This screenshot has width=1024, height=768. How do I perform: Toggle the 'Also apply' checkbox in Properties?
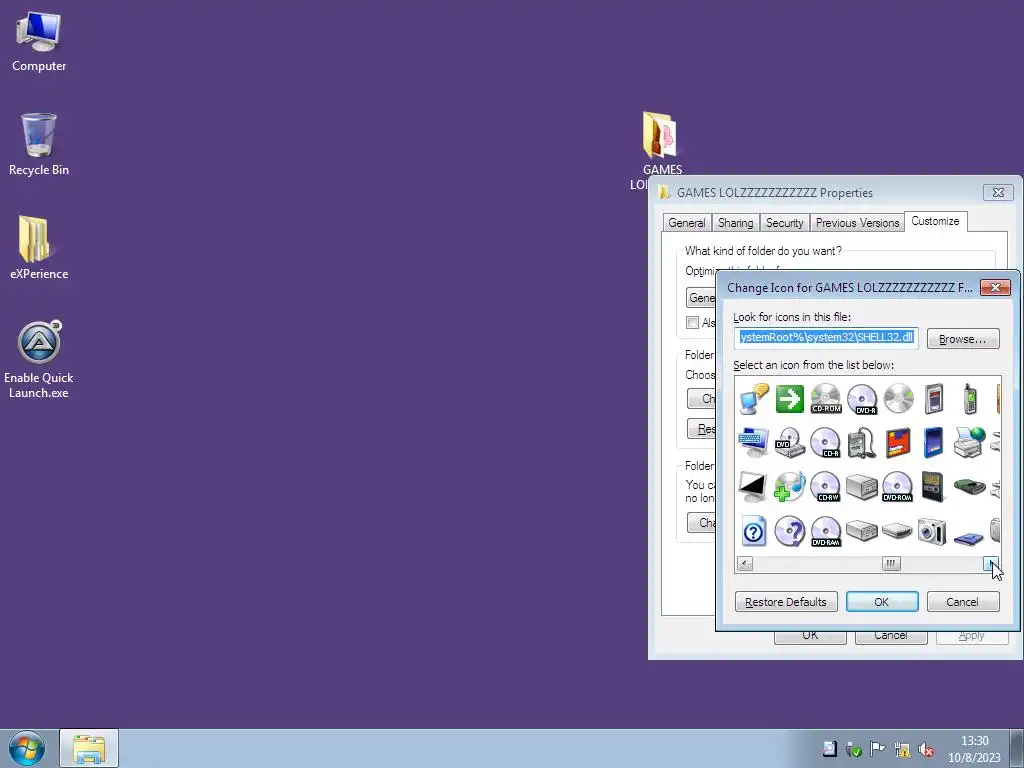[x=692, y=323]
